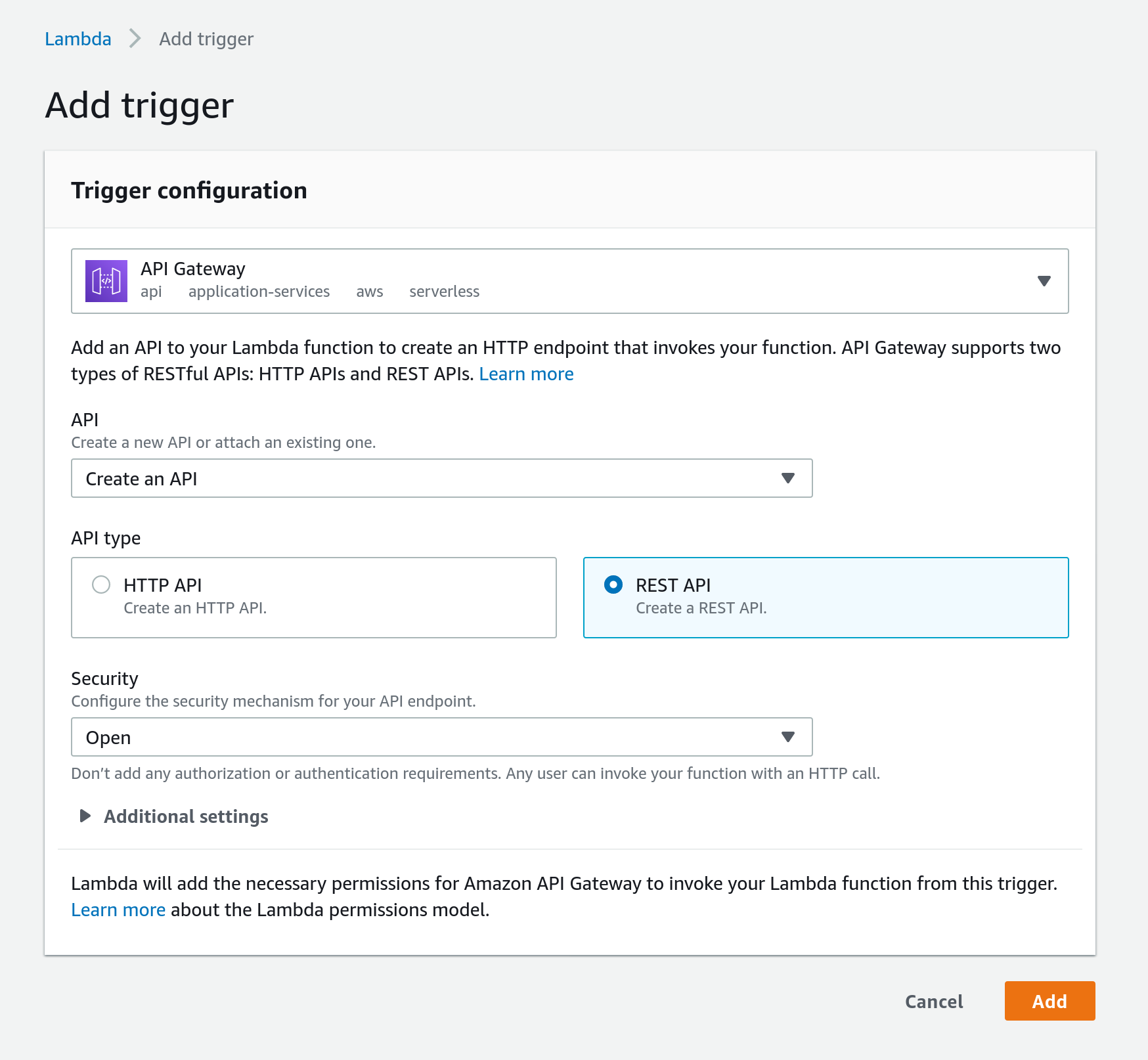
Task: Open Learn more about RESTful APIs
Action: pyautogui.click(x=526, y=374)
